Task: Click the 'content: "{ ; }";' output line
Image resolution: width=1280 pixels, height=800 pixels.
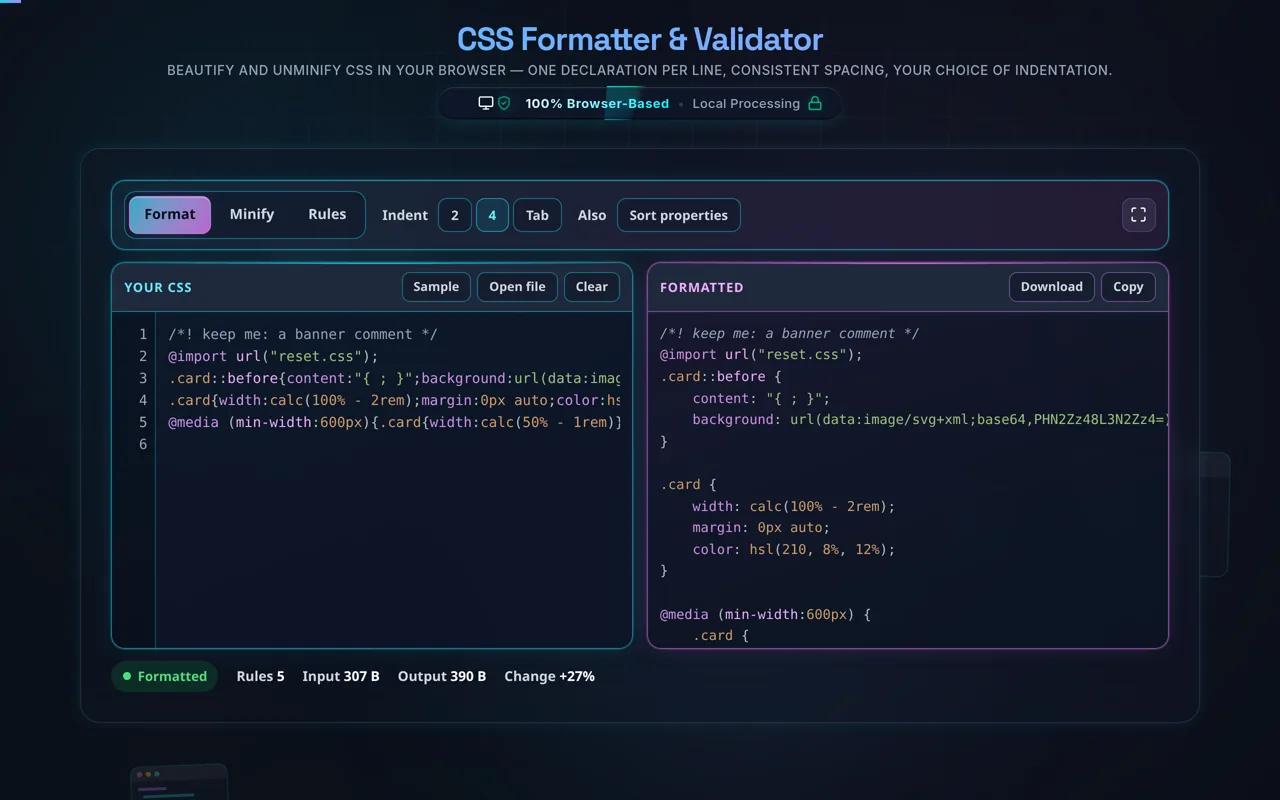Action: pos(762,398)
